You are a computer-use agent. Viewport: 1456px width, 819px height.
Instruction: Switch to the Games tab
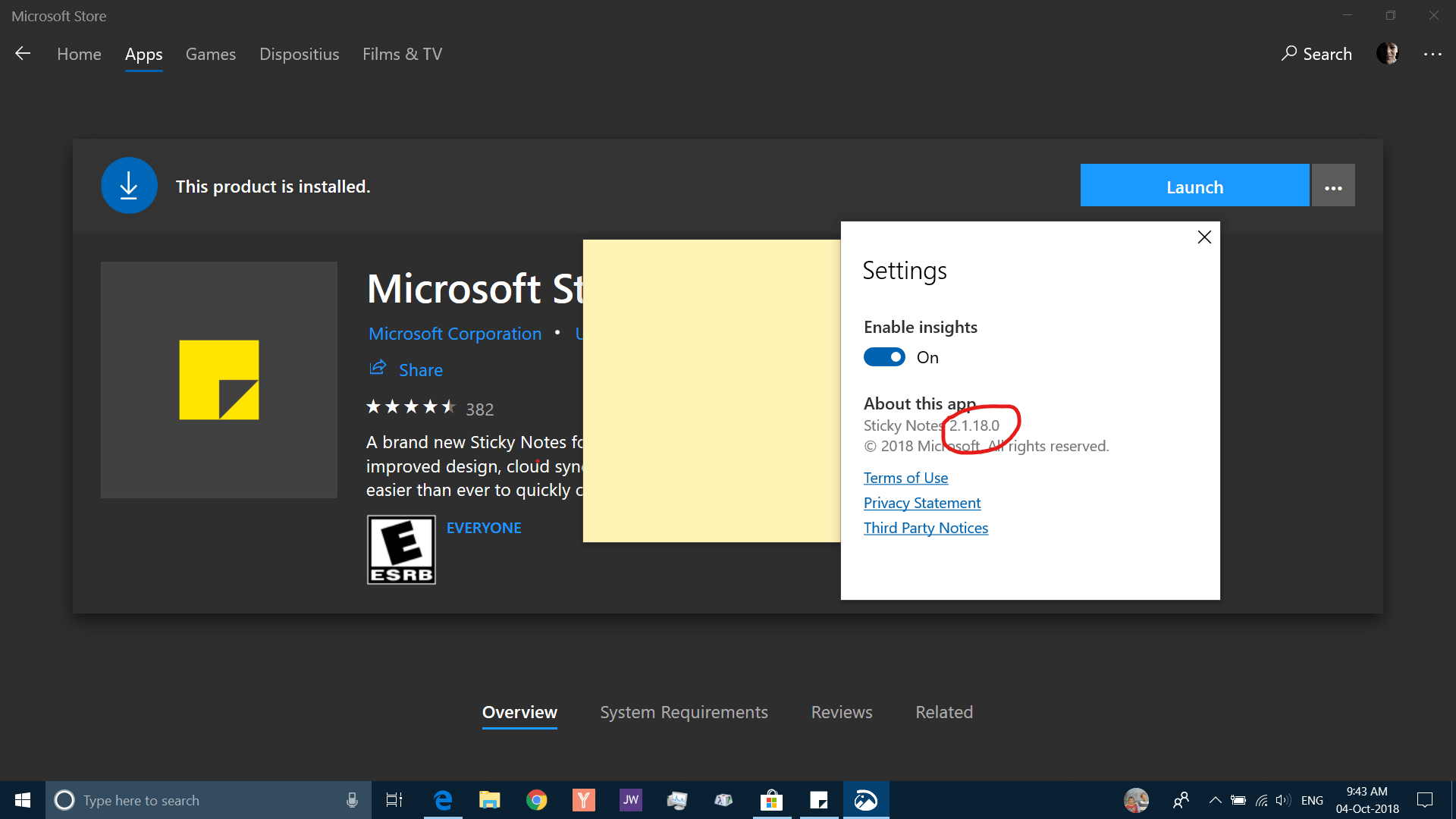coord(211,54)
